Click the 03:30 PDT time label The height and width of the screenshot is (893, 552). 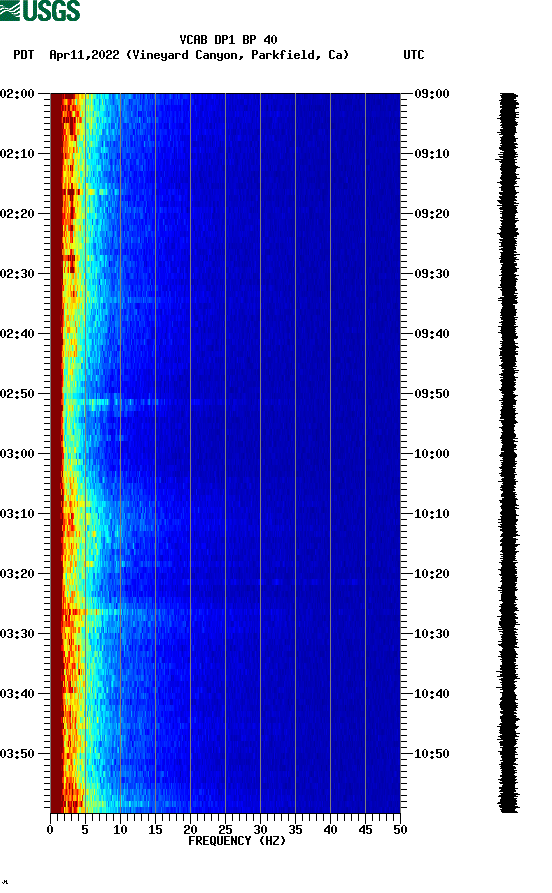[17, 634]
